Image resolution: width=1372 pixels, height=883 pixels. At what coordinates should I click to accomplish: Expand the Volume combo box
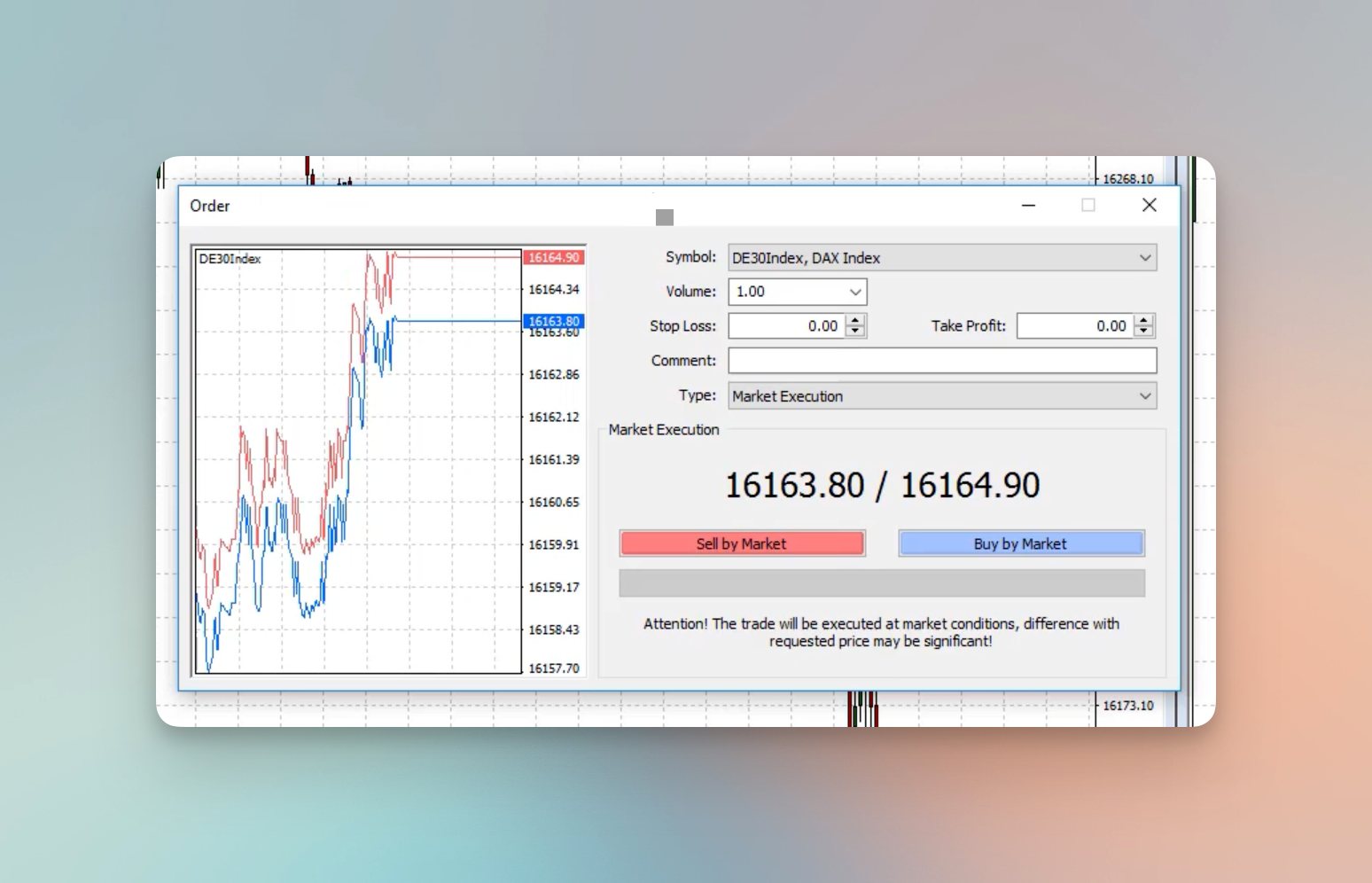coord(854,292)
